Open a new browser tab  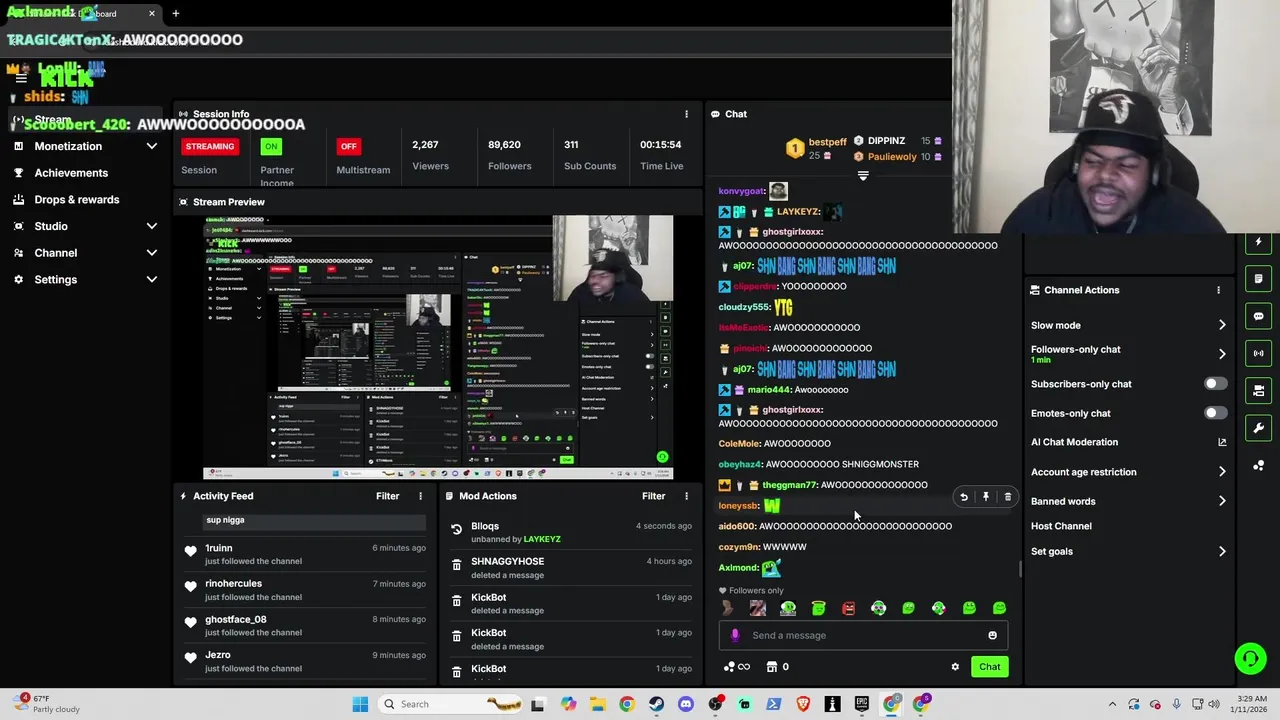176,13
